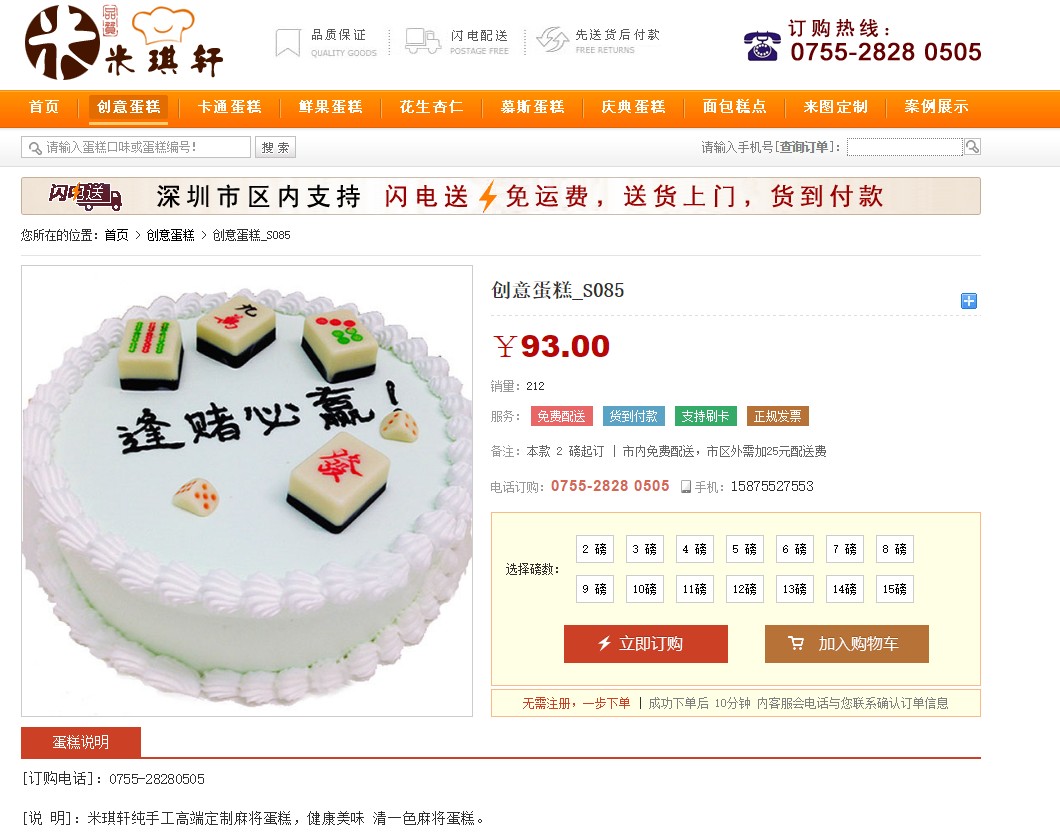The height and width of the screenshot is (839, 1060).
Task: Click the mobile phone icon near 手机
Action: [x=685, y=487]
